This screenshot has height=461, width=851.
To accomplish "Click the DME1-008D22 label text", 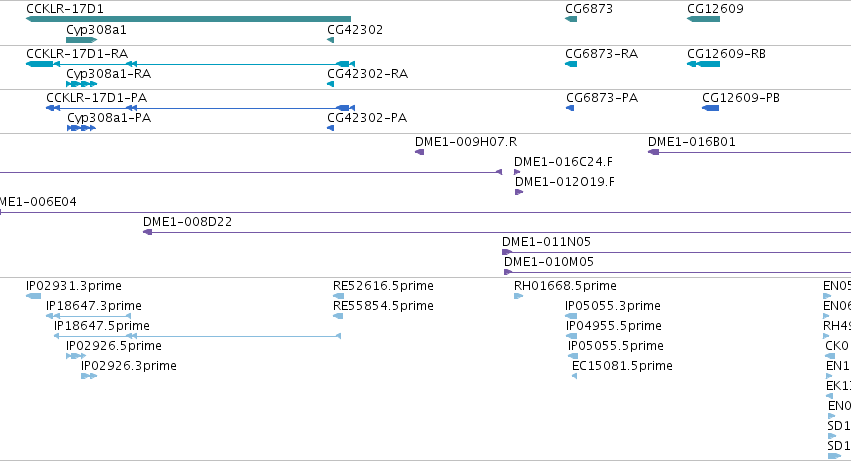I will point(187,222).
